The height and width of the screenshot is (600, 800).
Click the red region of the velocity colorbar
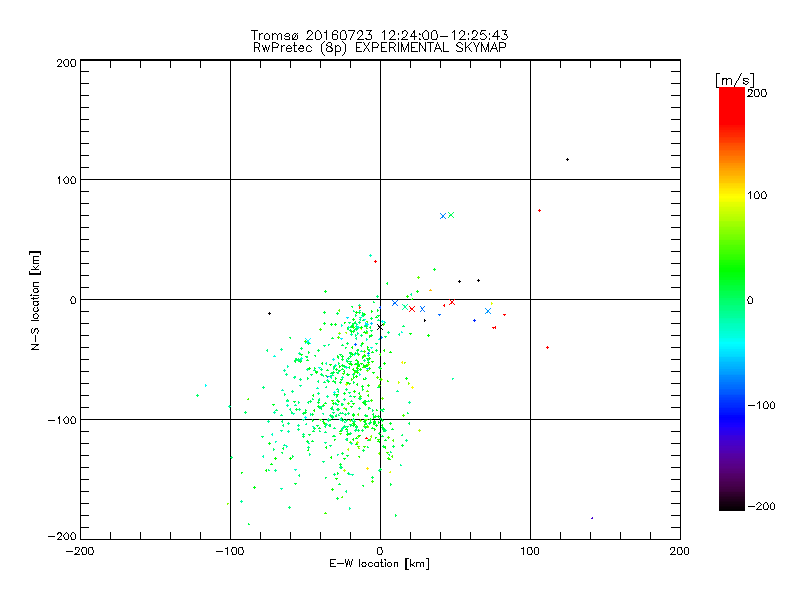(x=732, y=105)
